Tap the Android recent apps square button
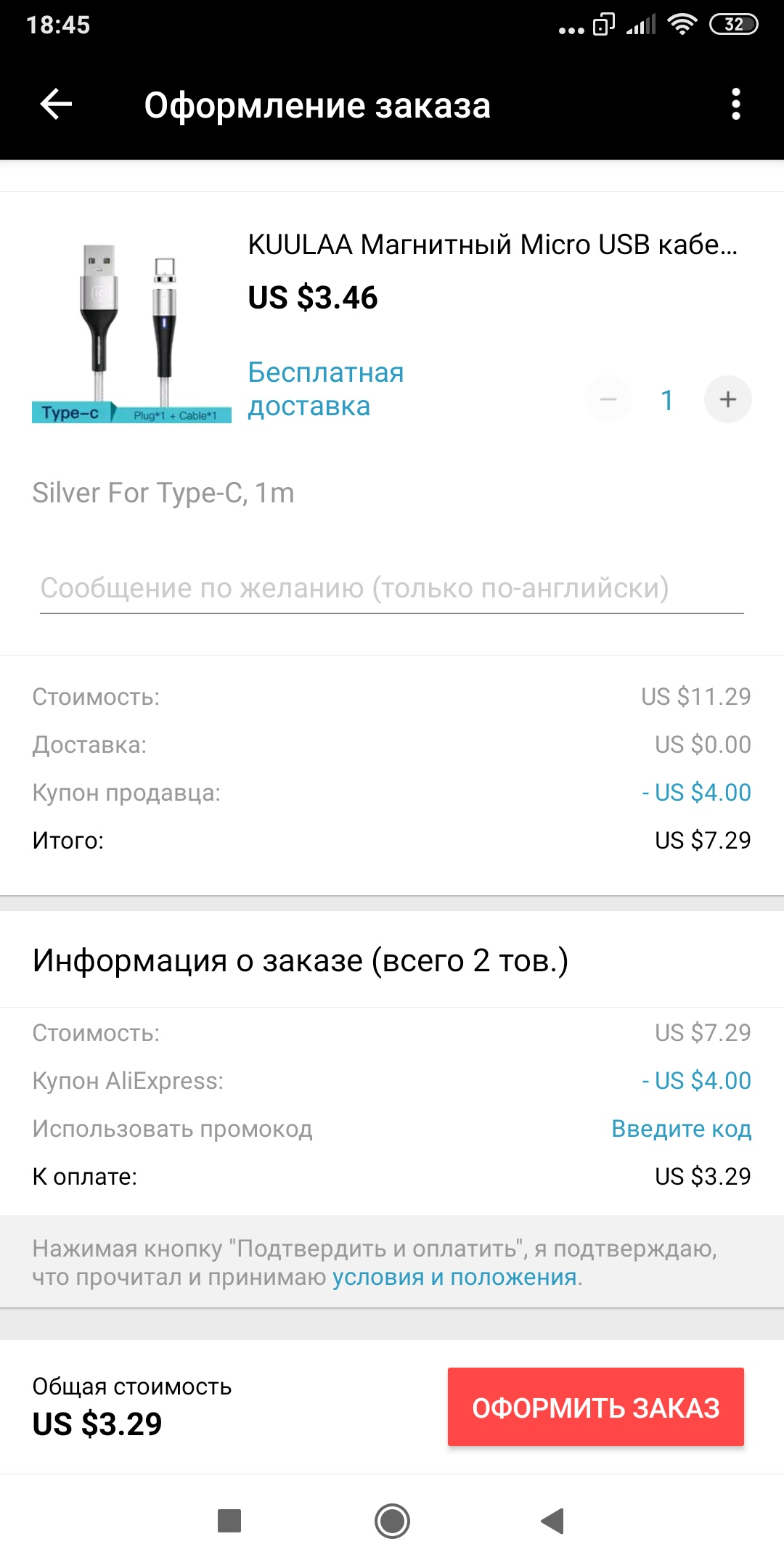 (x=229, y=1520)
